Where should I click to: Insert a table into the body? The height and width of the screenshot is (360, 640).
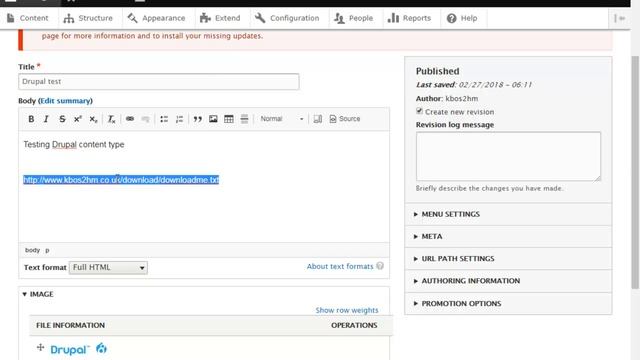(229, 119)
